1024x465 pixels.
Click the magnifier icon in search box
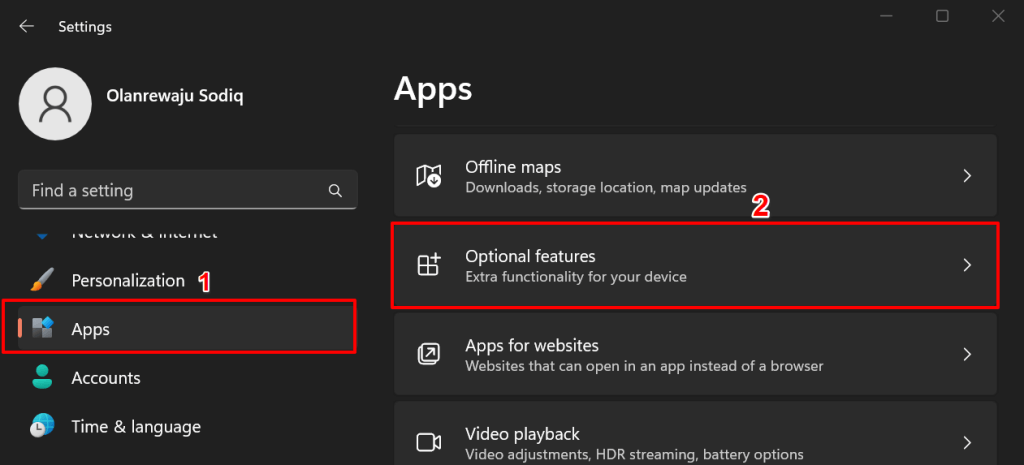335,191
